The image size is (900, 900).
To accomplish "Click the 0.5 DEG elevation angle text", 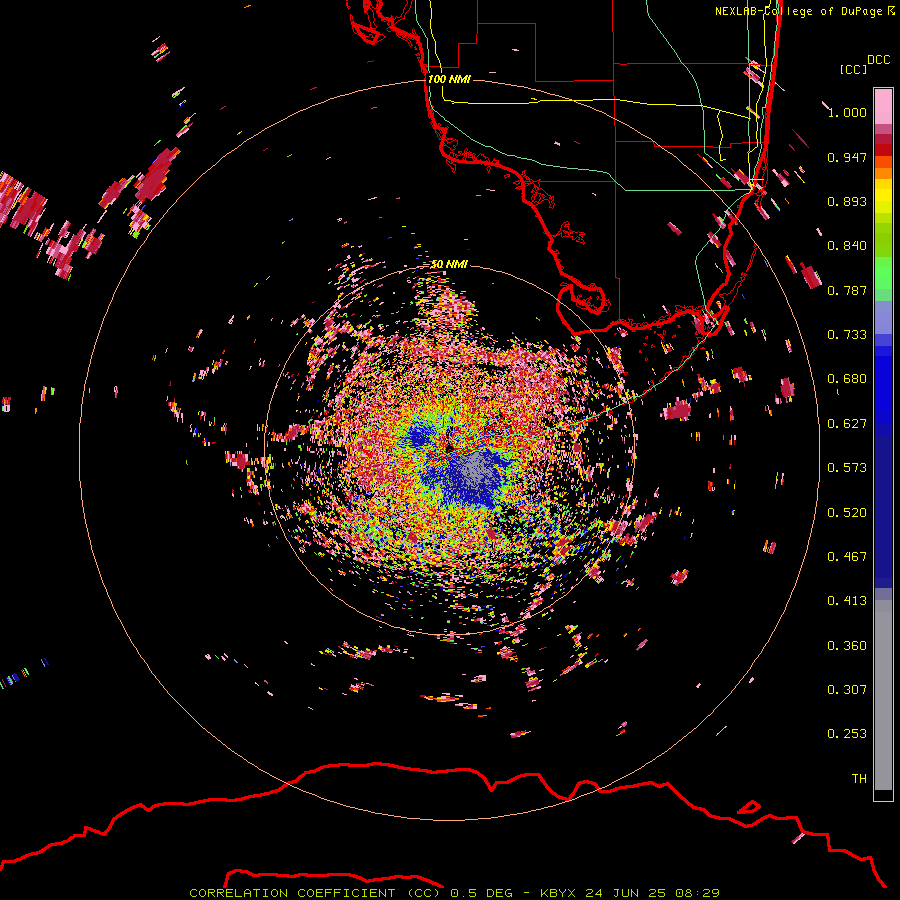I will click(481, 893).
